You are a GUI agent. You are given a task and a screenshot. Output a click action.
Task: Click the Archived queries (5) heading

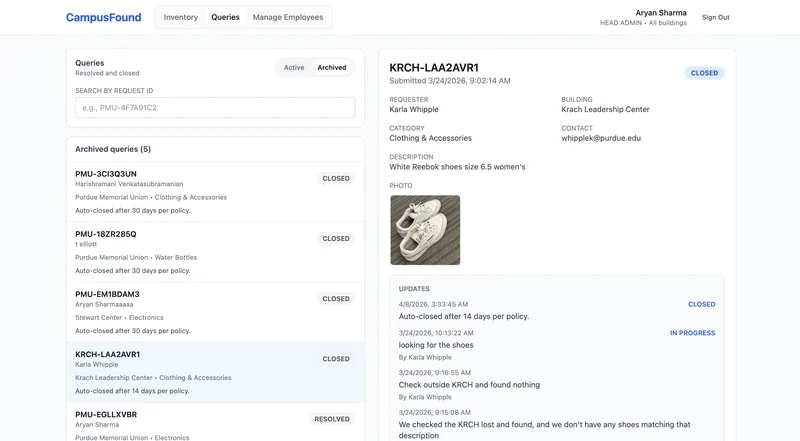[113, 149]
